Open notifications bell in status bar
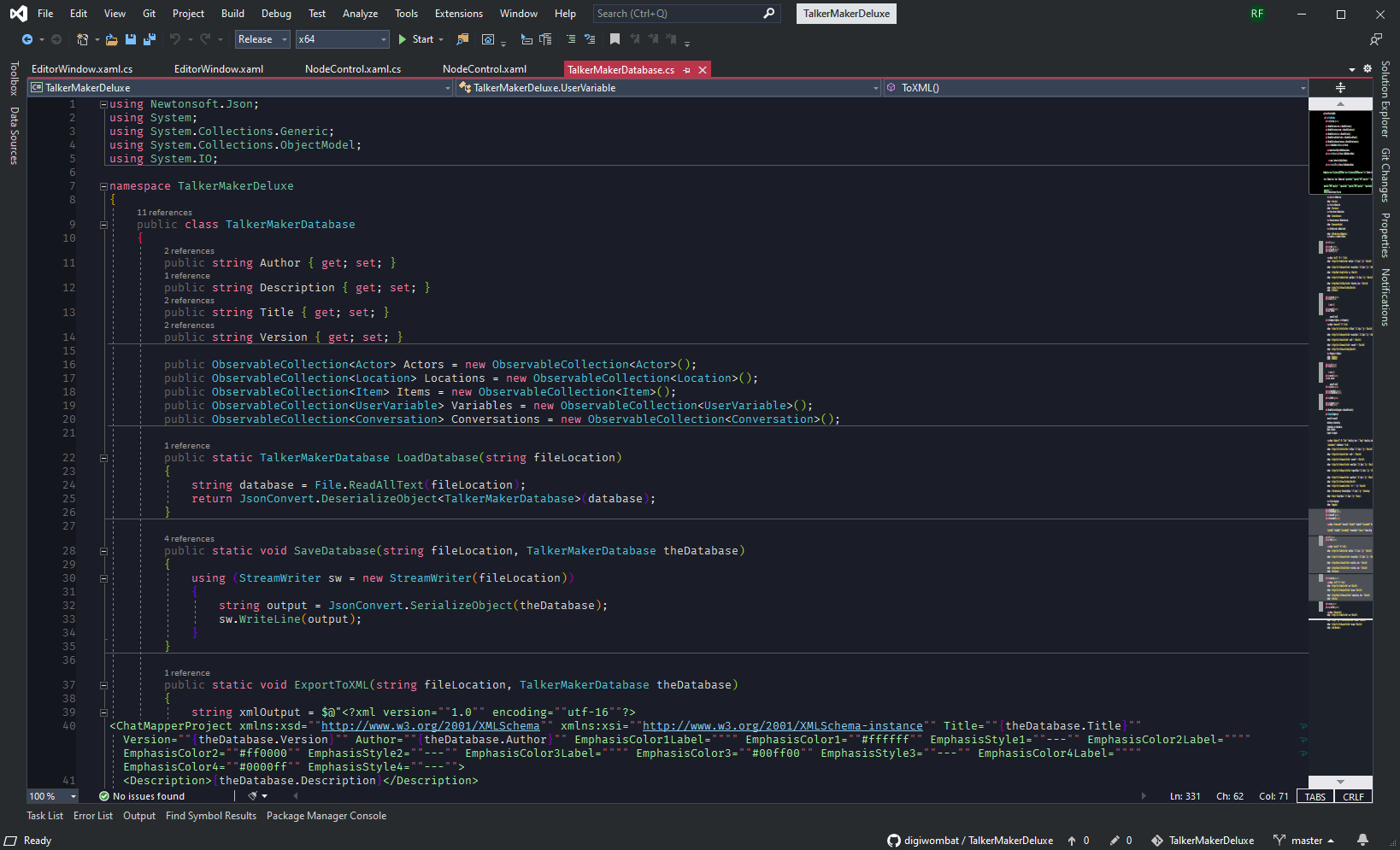This screenshot has width=1400, height=850. coord(1362,840)
